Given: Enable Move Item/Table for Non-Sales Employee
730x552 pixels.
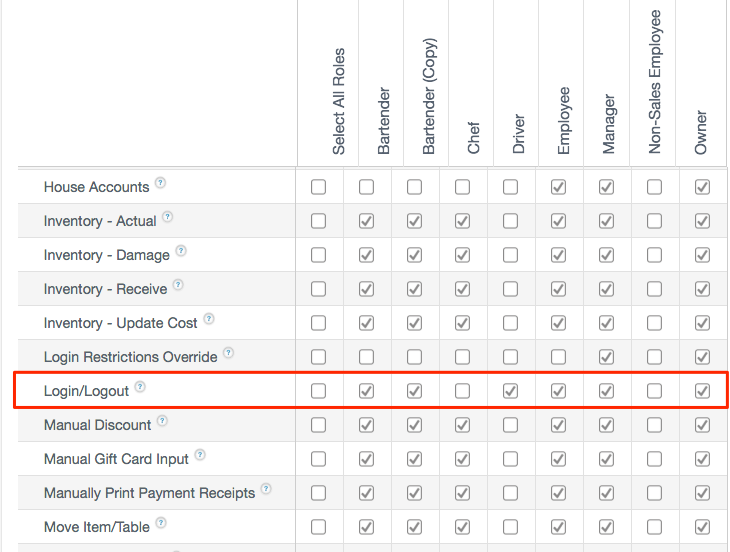Looking at the screenshot, I should tap(654, 527).
